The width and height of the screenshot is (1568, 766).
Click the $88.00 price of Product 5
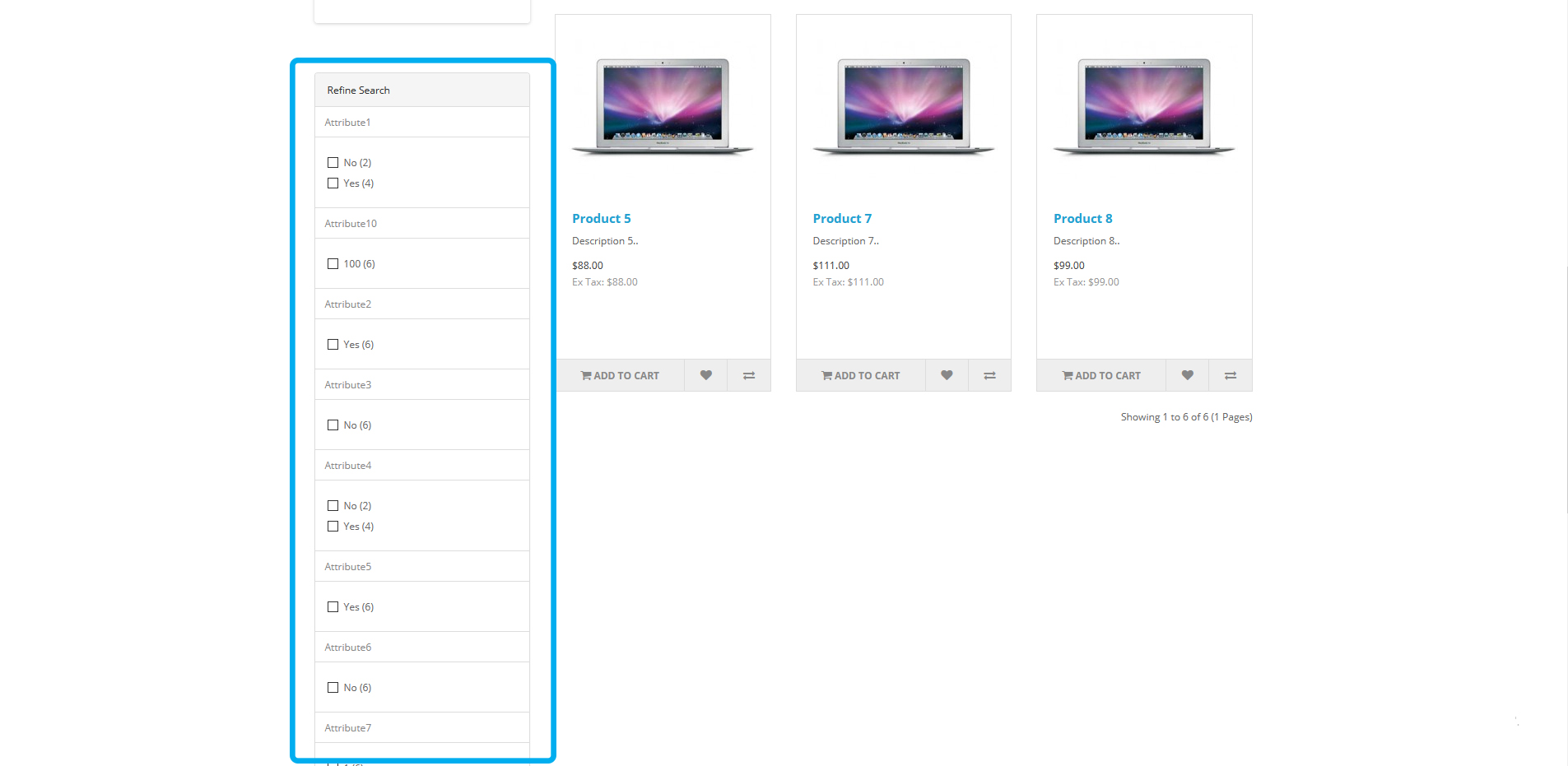click(x=588, y=266)
